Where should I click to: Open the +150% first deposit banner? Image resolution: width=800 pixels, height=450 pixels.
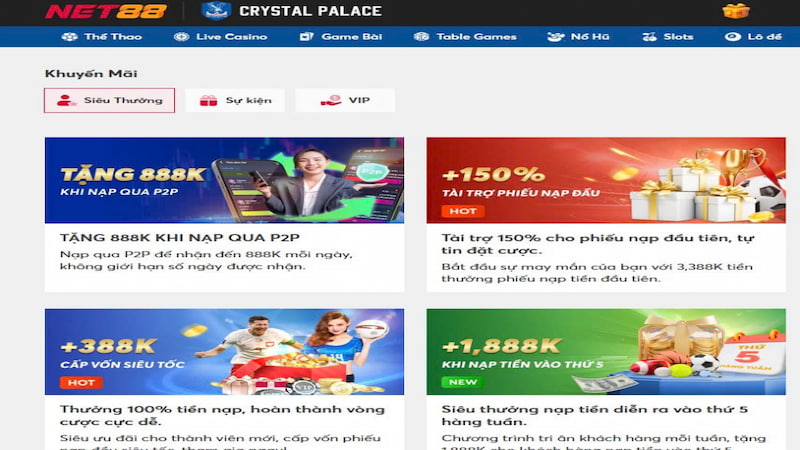[x=606, y=180]
